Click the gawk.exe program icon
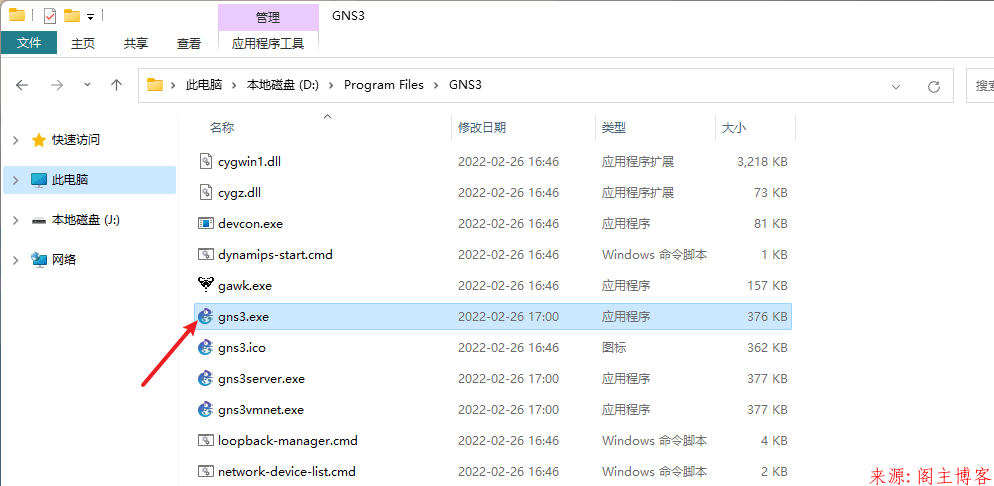The width and height of the screenshot is (994, 486). point(205,285)
